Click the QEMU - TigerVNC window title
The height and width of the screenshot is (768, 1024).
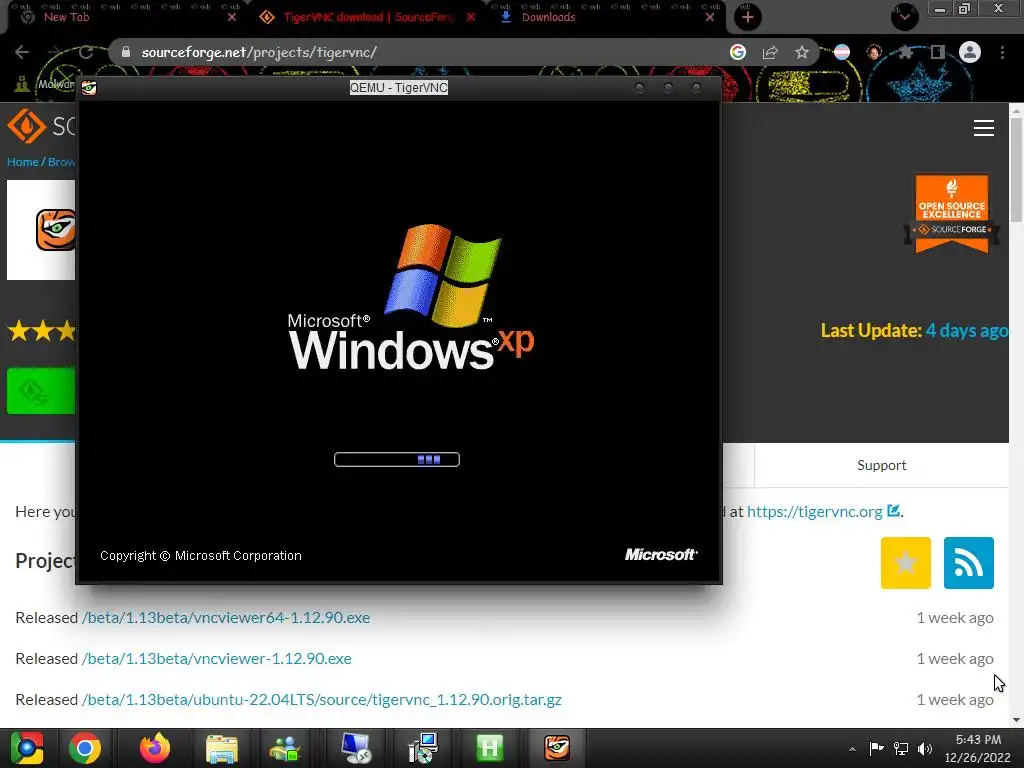[x=398, y=88]
